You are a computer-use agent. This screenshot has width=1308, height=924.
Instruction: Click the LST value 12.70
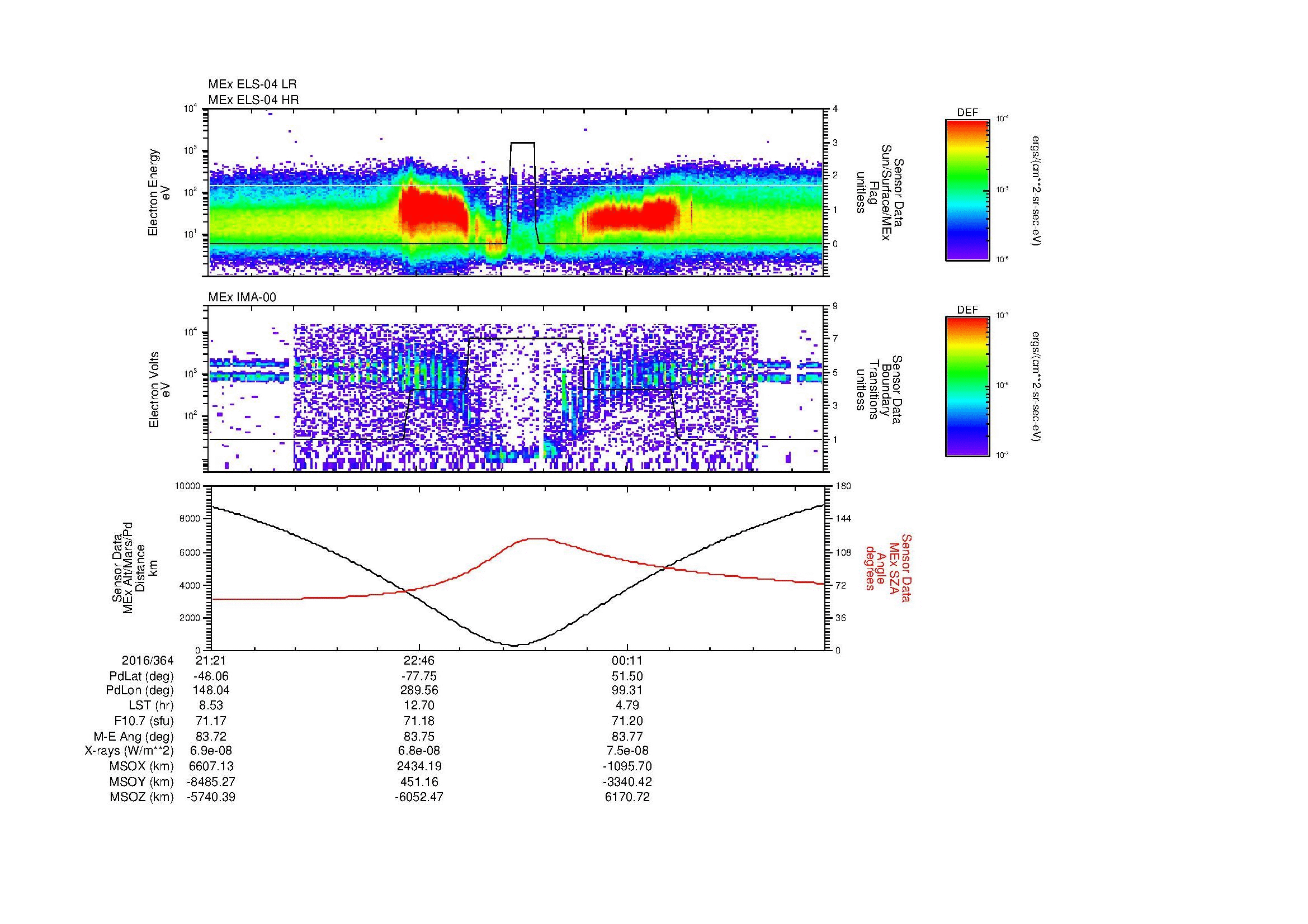tap(419, 705)
